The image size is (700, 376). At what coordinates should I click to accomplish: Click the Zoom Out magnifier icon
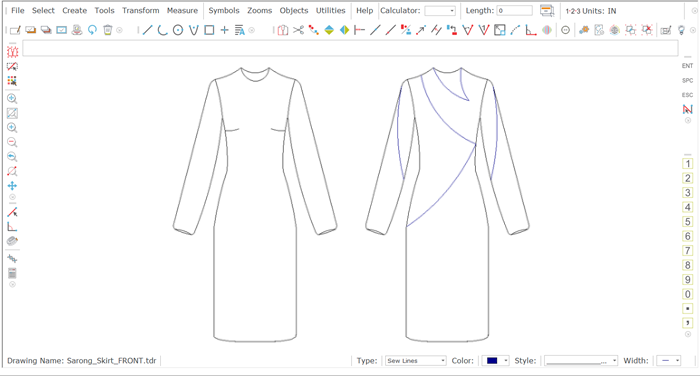point(12,142)
